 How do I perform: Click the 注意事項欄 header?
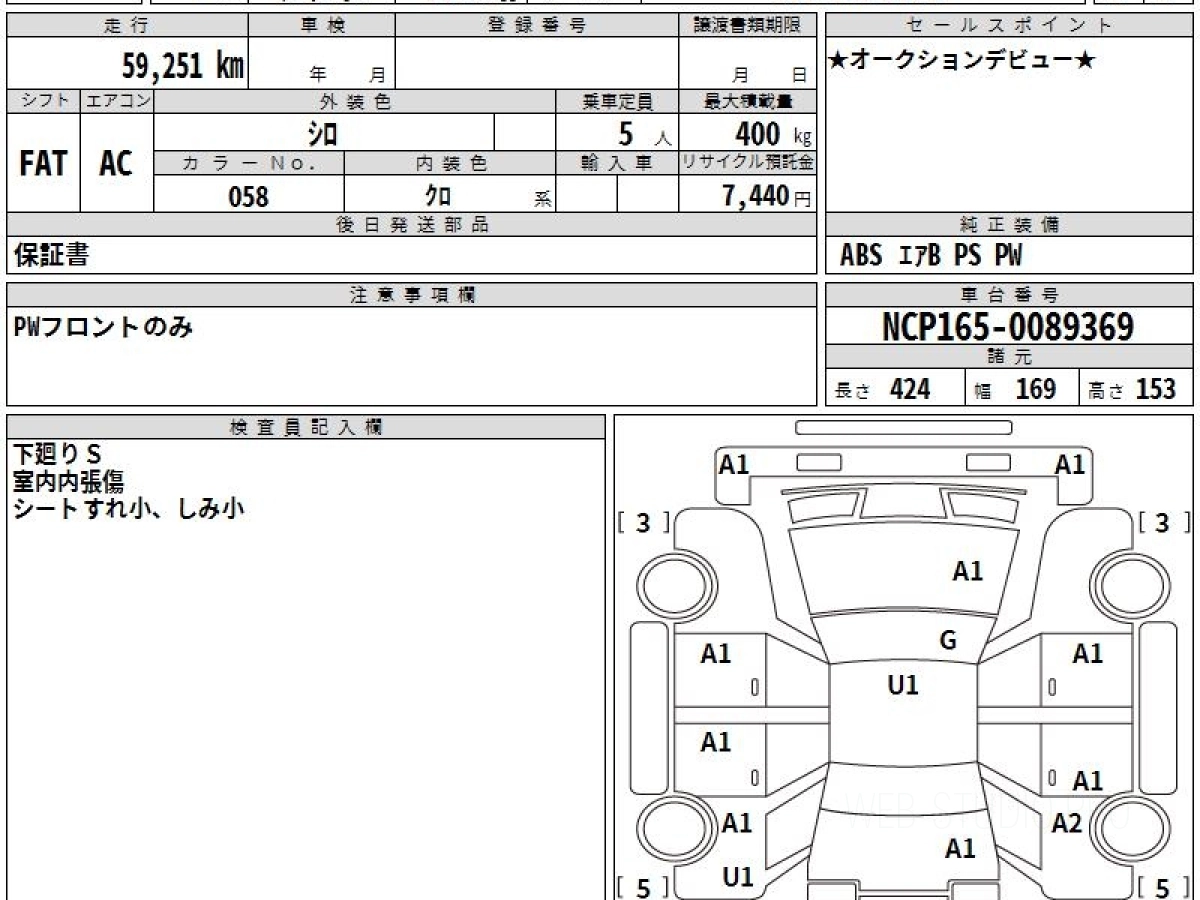pyautogui.click(x=412, y=294)
